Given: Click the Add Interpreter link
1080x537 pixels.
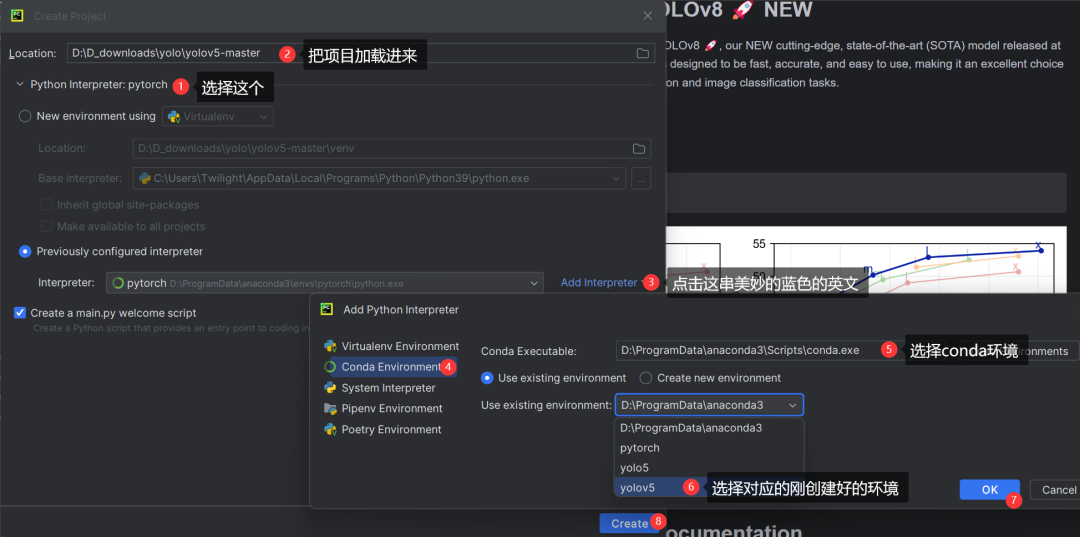Looking at the screenshot, I should point(599,282).
